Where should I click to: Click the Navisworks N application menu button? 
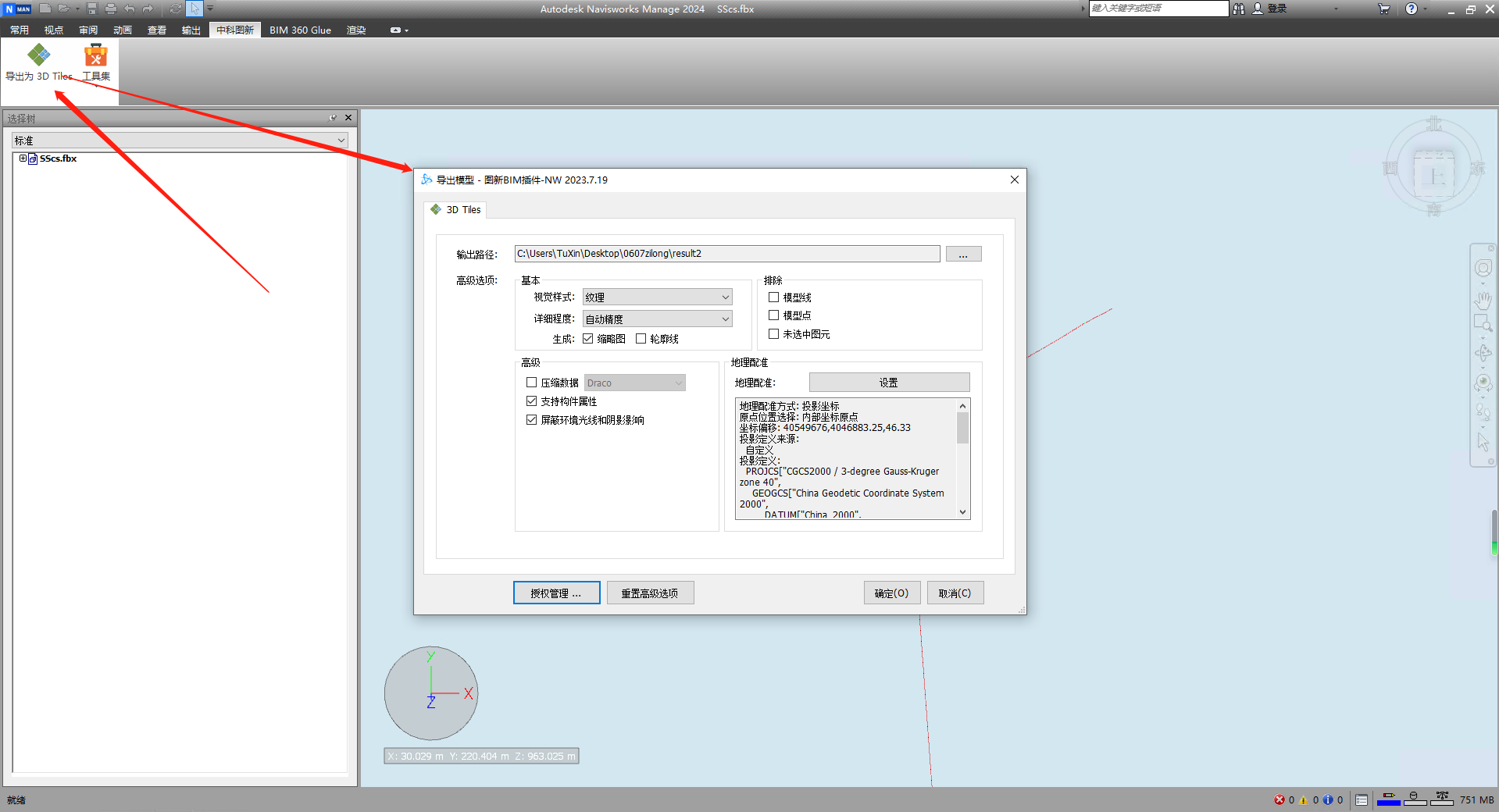(16, 9)
